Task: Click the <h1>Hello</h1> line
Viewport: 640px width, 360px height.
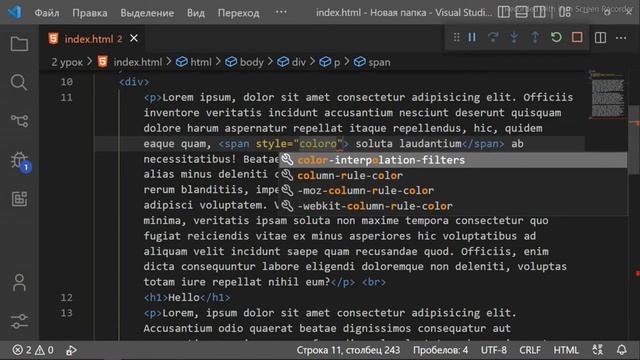Action: (187, 298)
